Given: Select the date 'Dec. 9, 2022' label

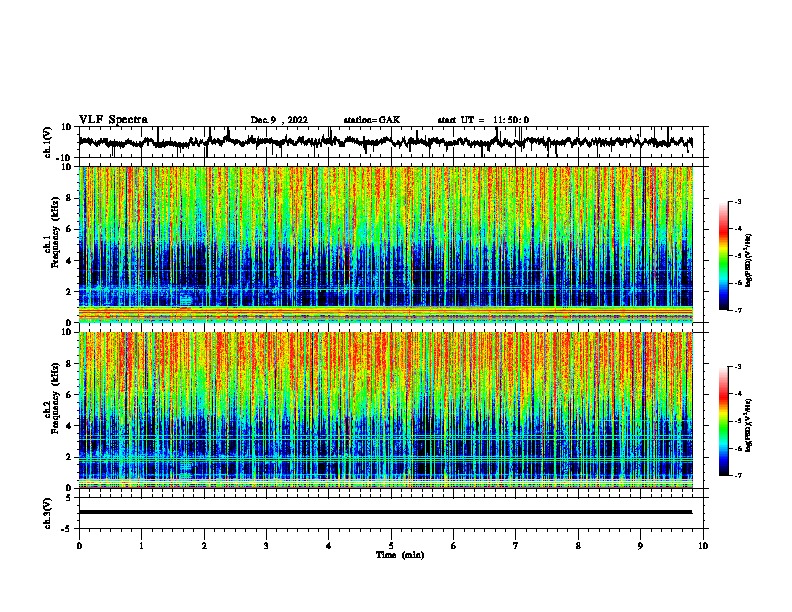Looking at the screenshot, I should click(x=279, y=120).
